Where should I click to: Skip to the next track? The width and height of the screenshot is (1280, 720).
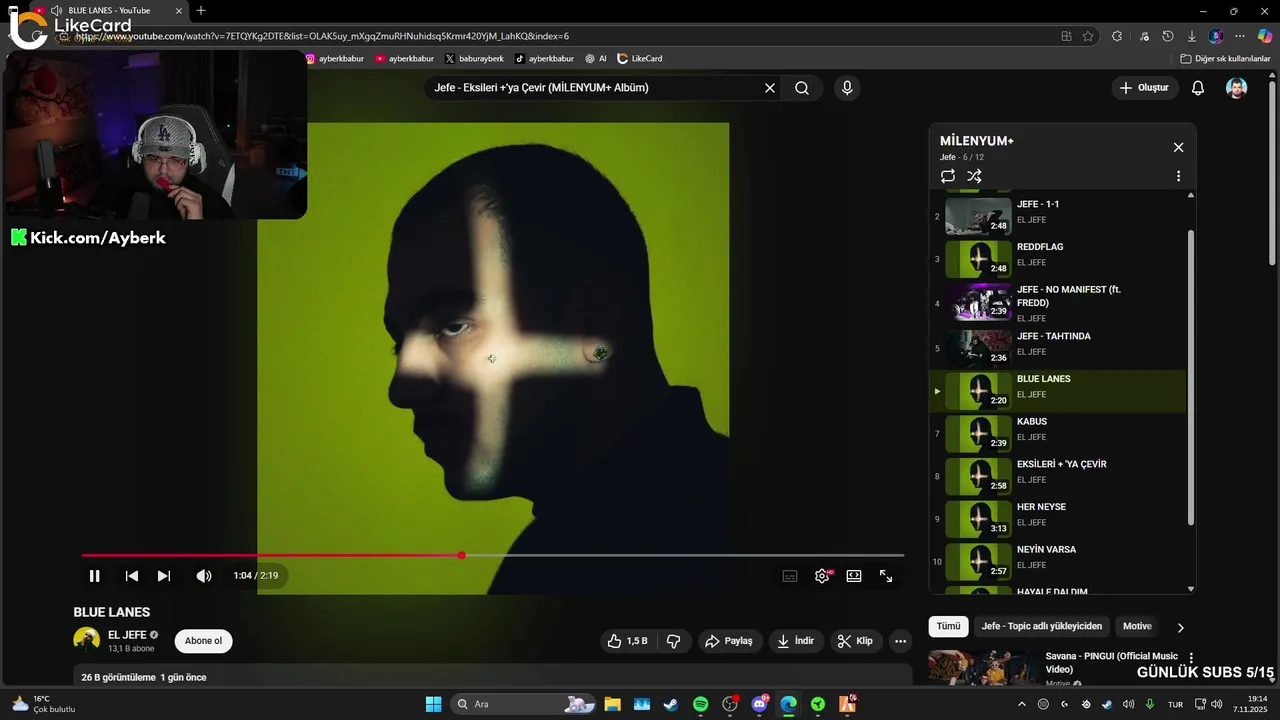[164, 576]
